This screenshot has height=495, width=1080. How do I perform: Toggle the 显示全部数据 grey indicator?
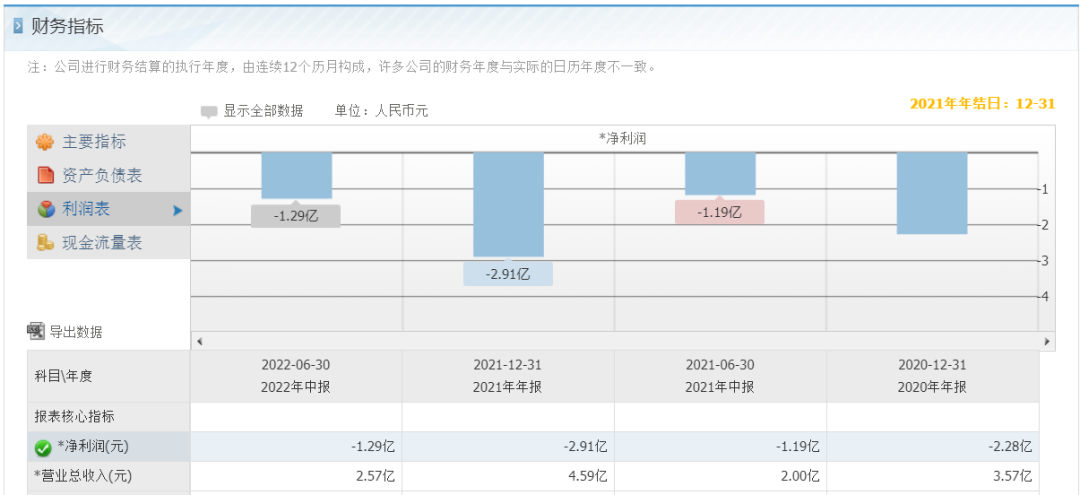point(209,112)
